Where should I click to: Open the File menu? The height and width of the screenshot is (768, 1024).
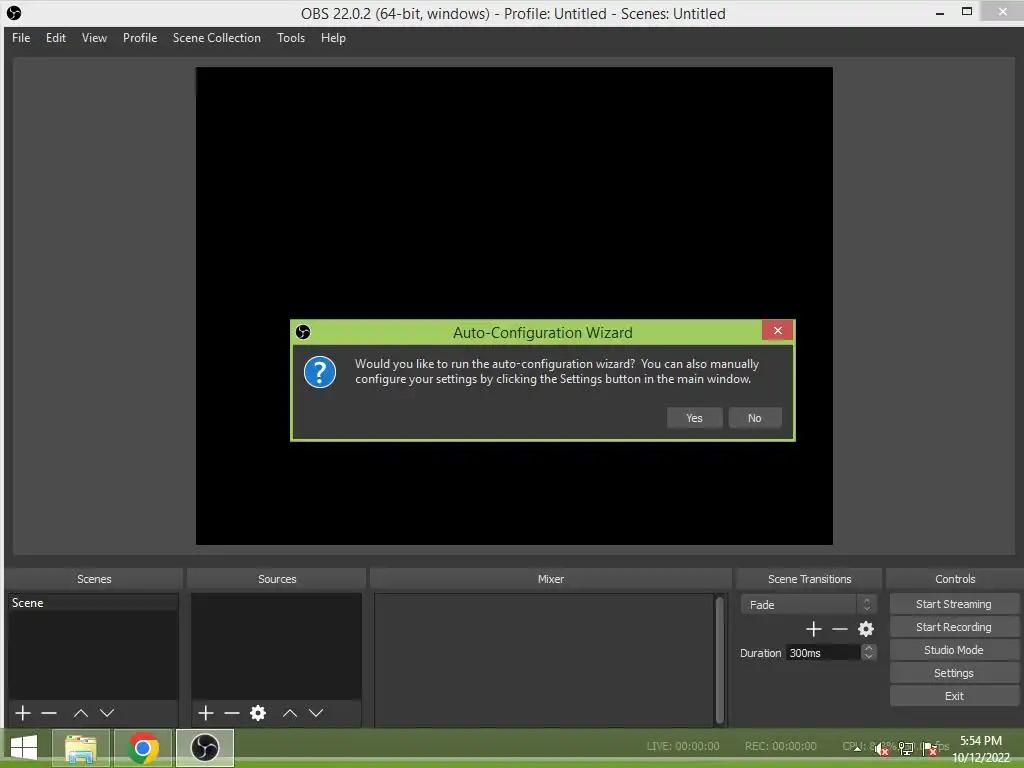[21, 38]
